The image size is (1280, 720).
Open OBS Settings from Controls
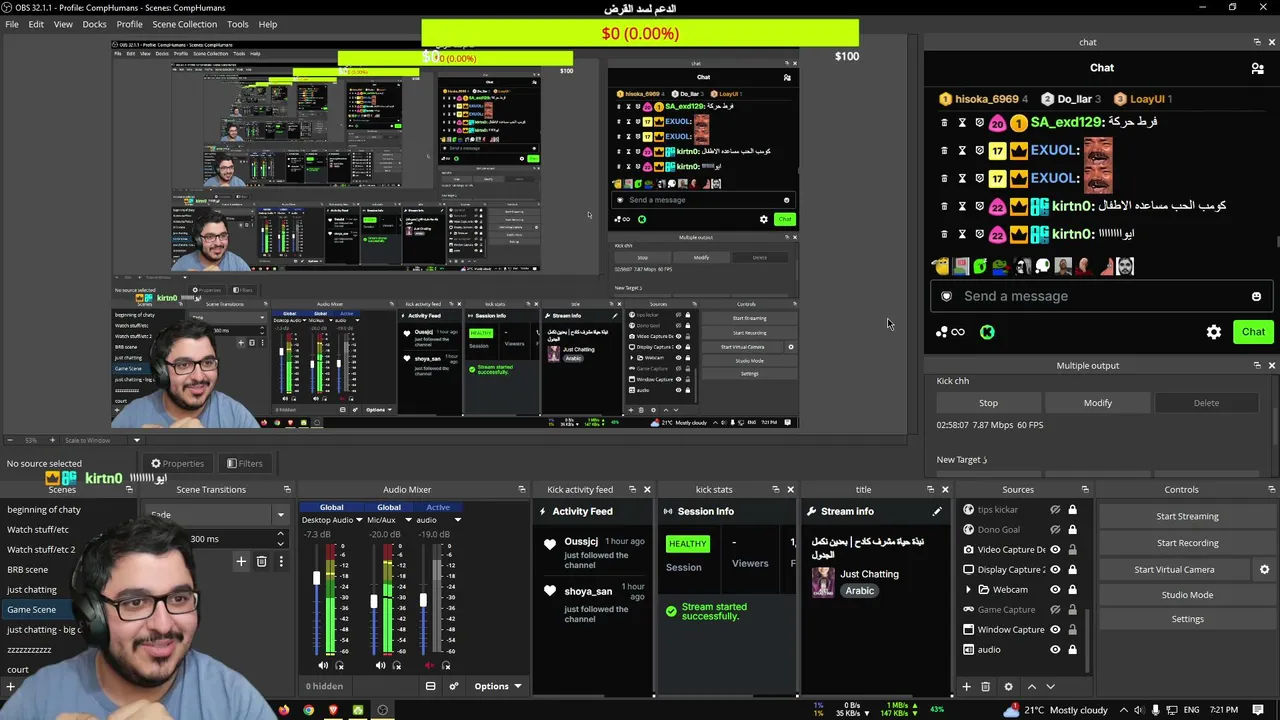click(1187, 619)
